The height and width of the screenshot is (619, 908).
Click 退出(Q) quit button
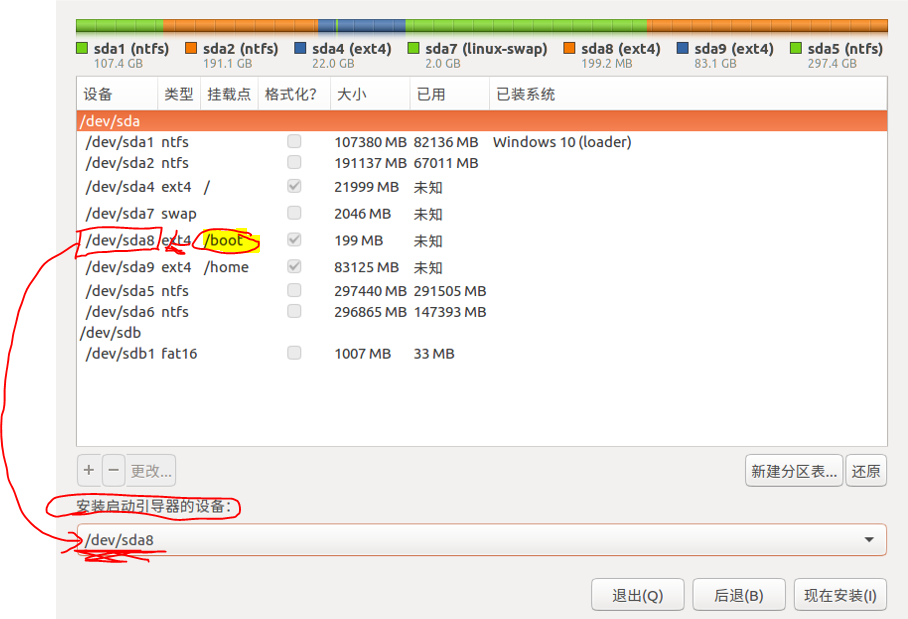point(638,595)
